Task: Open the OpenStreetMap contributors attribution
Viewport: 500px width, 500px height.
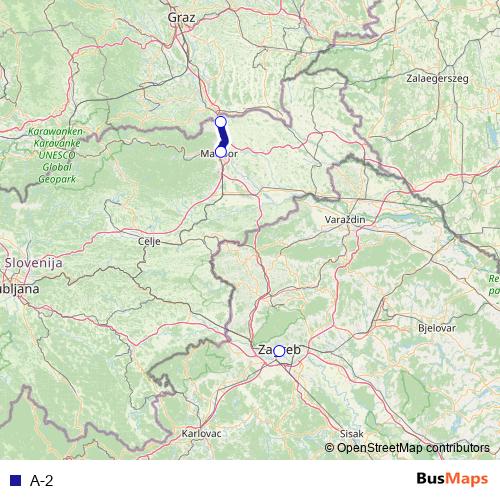Action: (407, 448)
